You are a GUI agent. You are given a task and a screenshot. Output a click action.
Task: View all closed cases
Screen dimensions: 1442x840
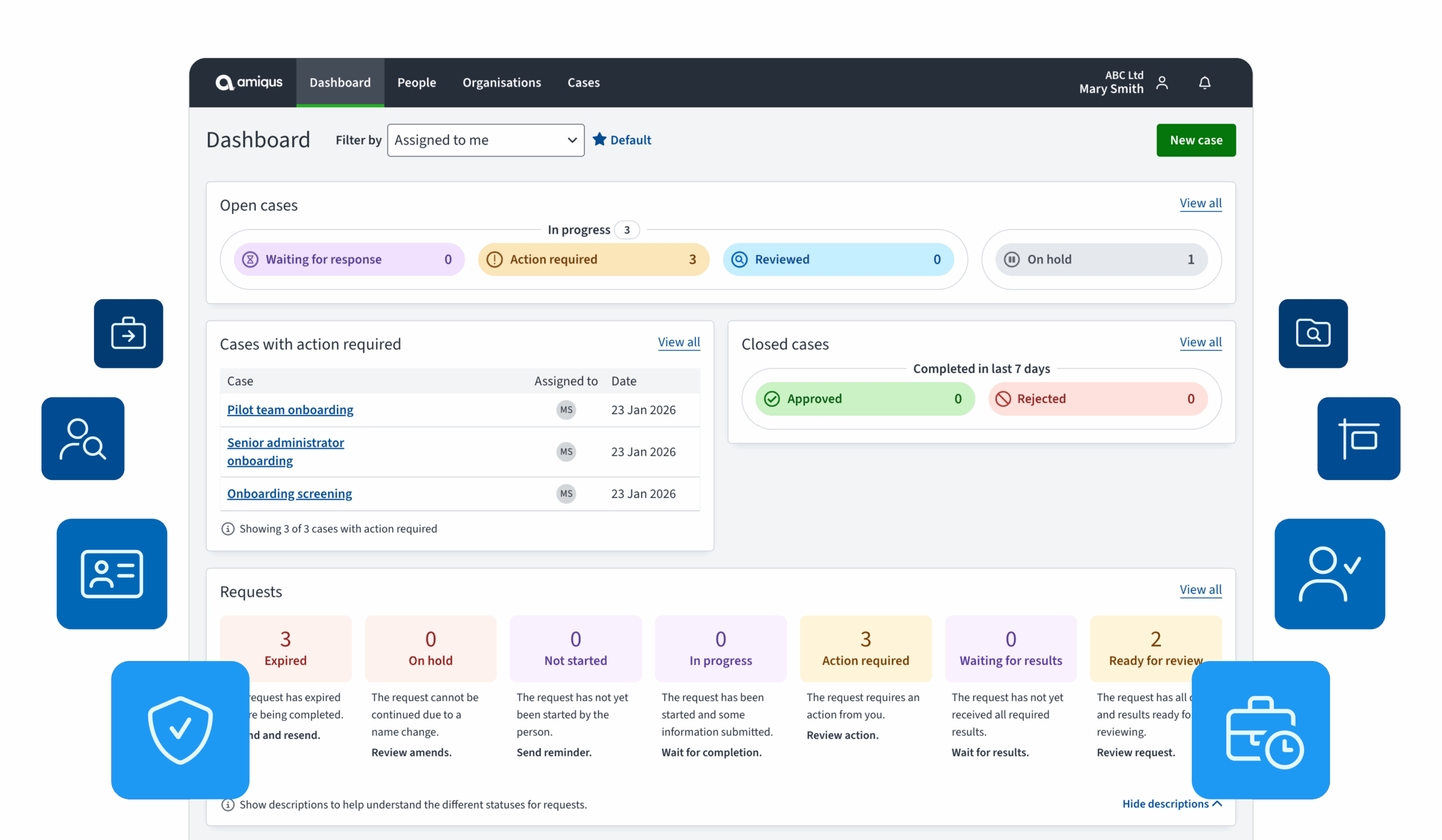(1200, 342)
